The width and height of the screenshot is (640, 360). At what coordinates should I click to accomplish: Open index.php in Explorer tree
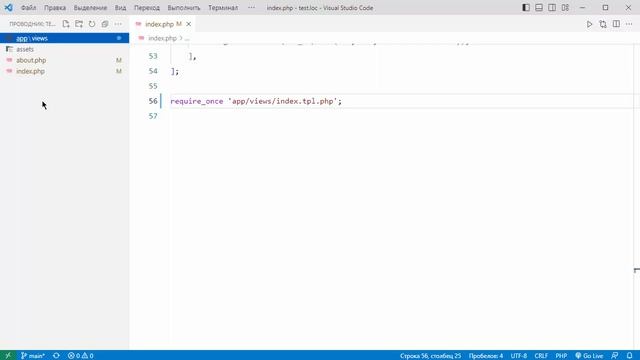click(64, 71)
